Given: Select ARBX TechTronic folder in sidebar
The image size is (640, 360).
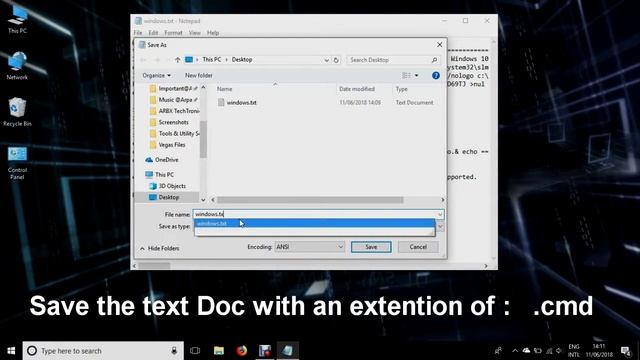Looking at the screenshot, I should tap(179, 111).
